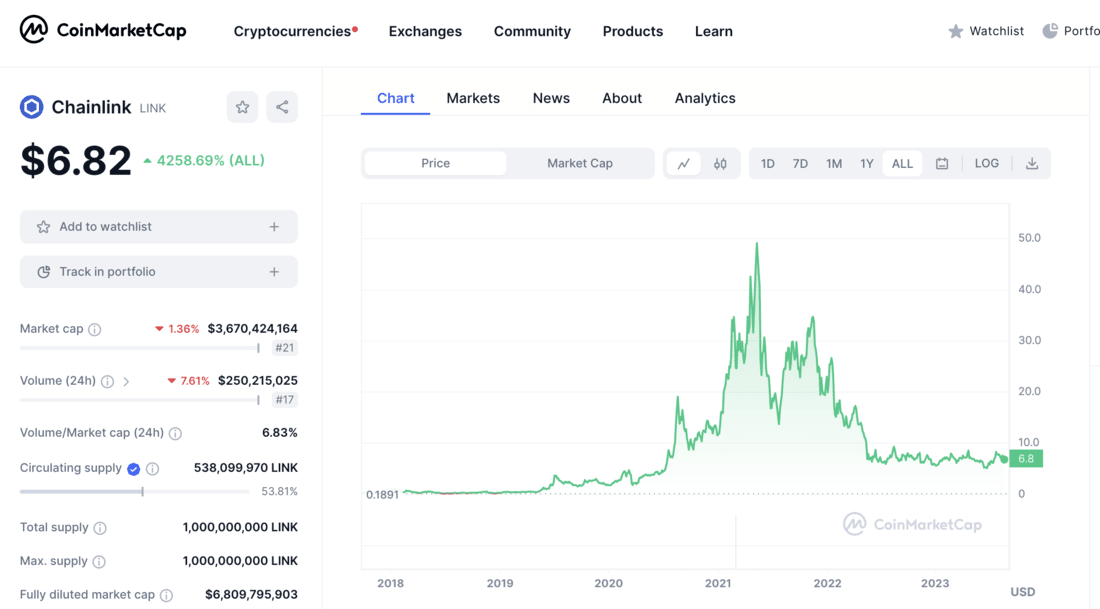Toggle LOG scale on chart
The image size is (1100, 609).
[x=986, y=163]
